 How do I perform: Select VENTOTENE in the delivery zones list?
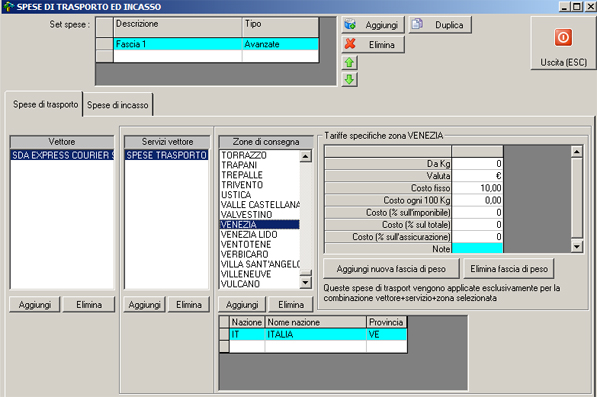(x=260, y=244)
